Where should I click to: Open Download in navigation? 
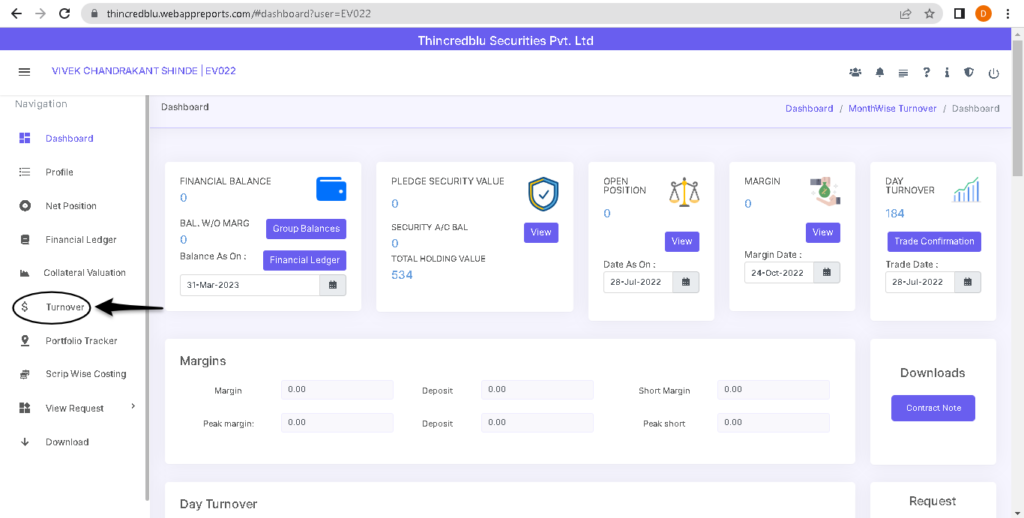pos(67,442)
